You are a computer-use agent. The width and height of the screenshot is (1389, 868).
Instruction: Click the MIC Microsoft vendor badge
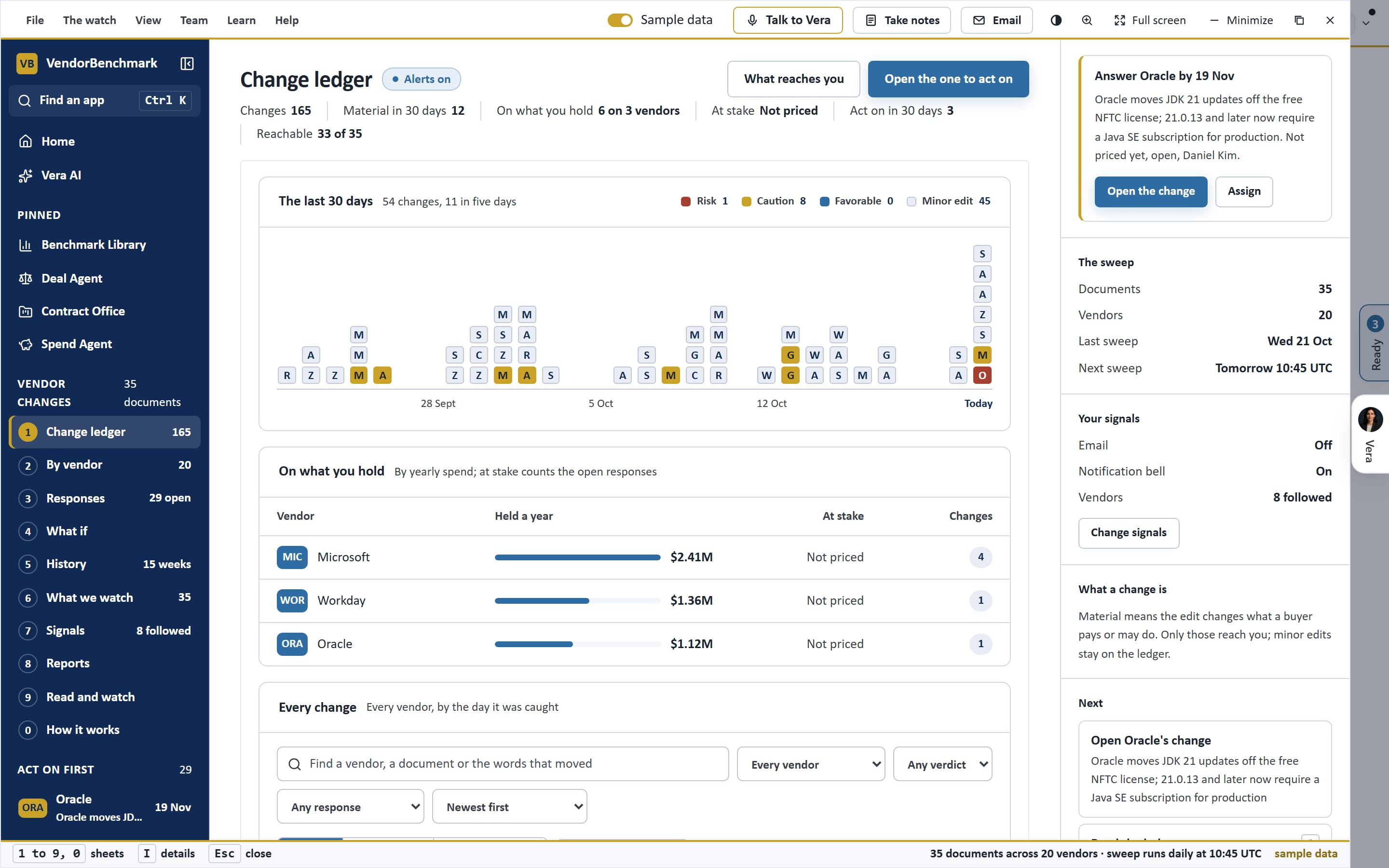tap(292, 557)
